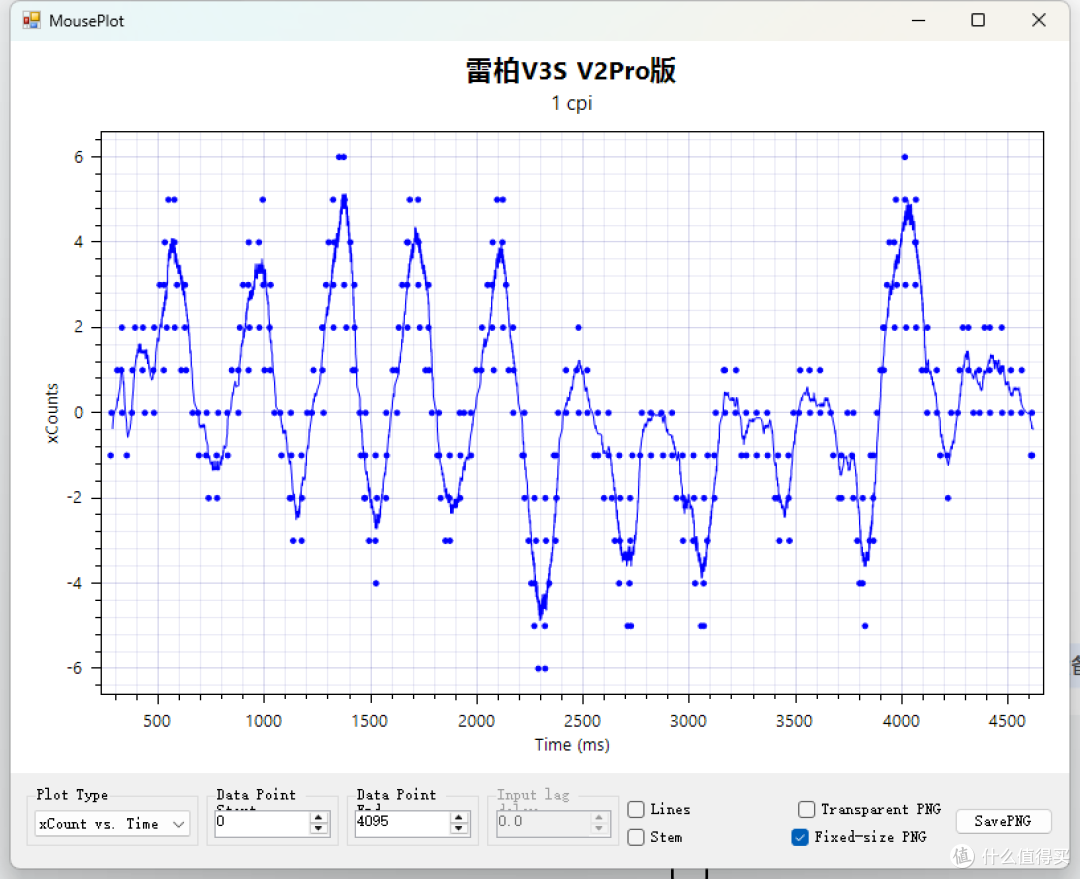Screen dimensions: 1080x879
Task: Enable the Lines checkbox
Action: click(x=636, y=809)
